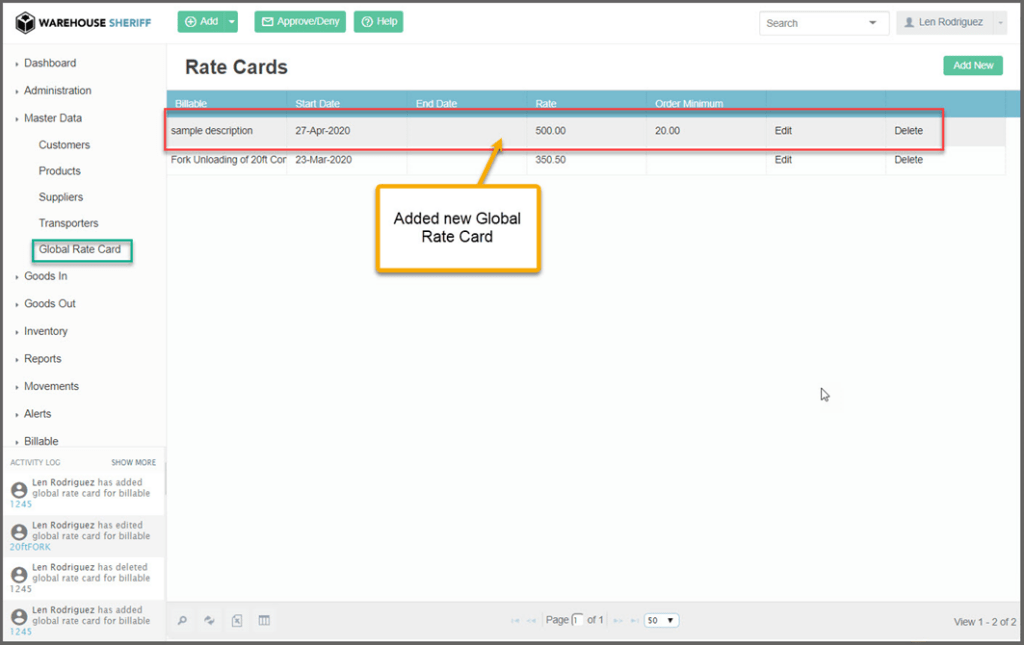1024x645 pixels.
Task: Click the refresh icon in grid footer
Action: click(x=210, y=620)
